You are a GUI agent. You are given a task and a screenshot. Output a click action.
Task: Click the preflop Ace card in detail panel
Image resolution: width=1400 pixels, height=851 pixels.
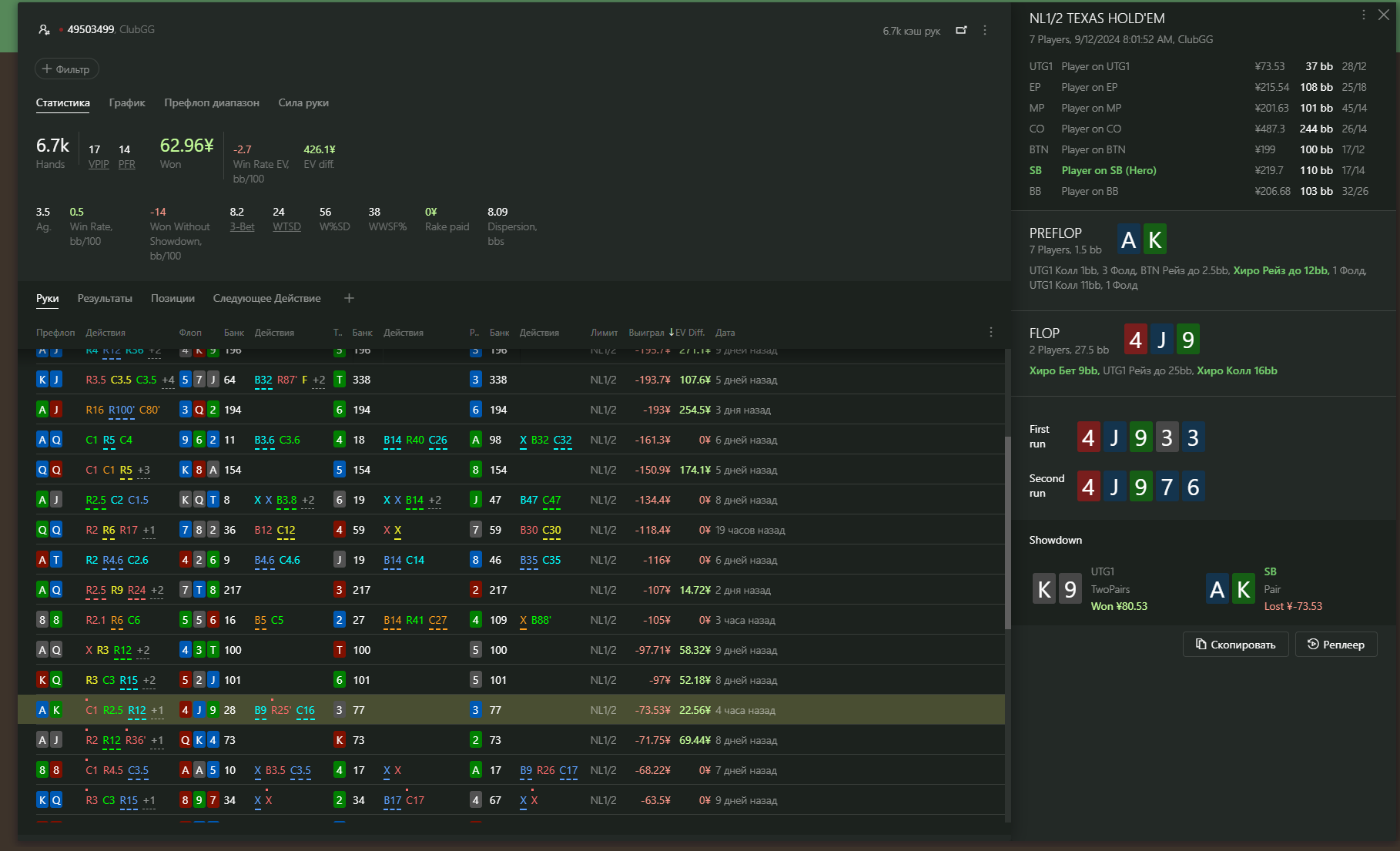[1129, 240]
